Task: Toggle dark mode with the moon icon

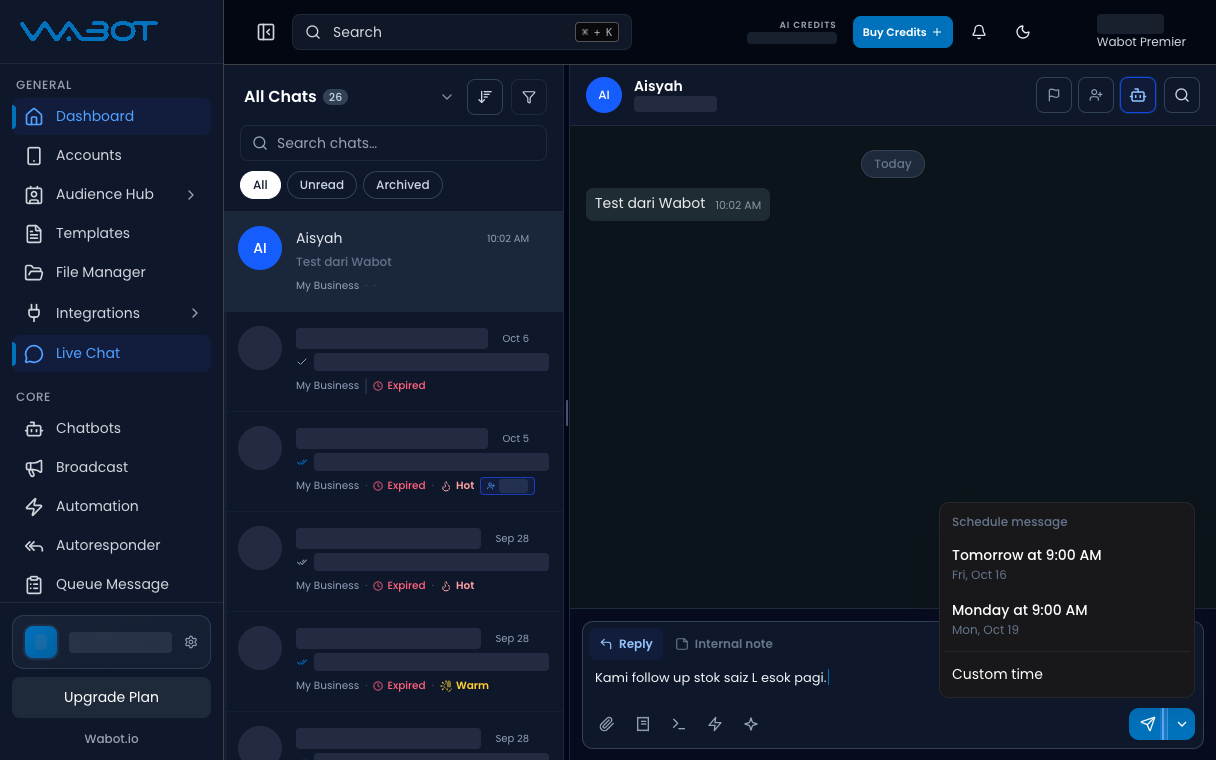Action: [1023, 32]
